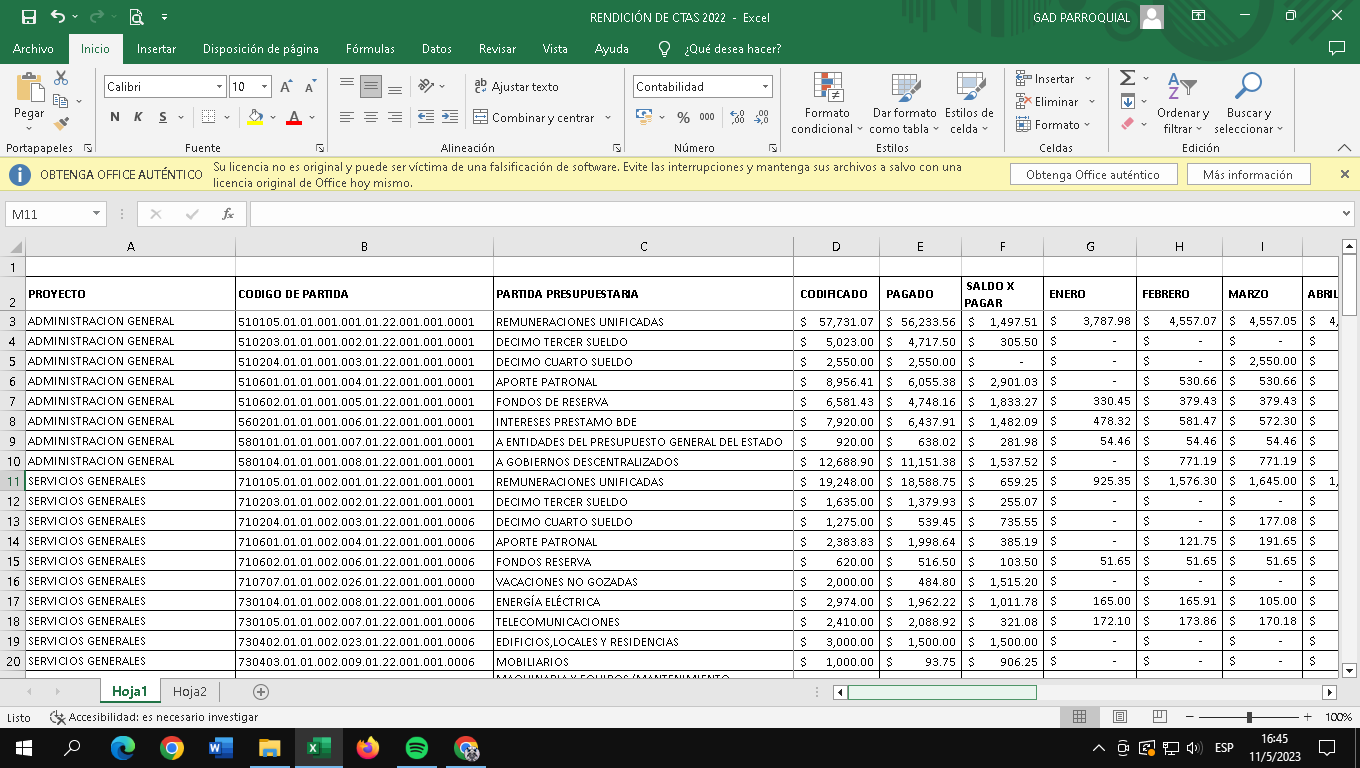The image size is (1360, 768).
Task: Apply Bold formatting with N button
Action: (115, 117)
